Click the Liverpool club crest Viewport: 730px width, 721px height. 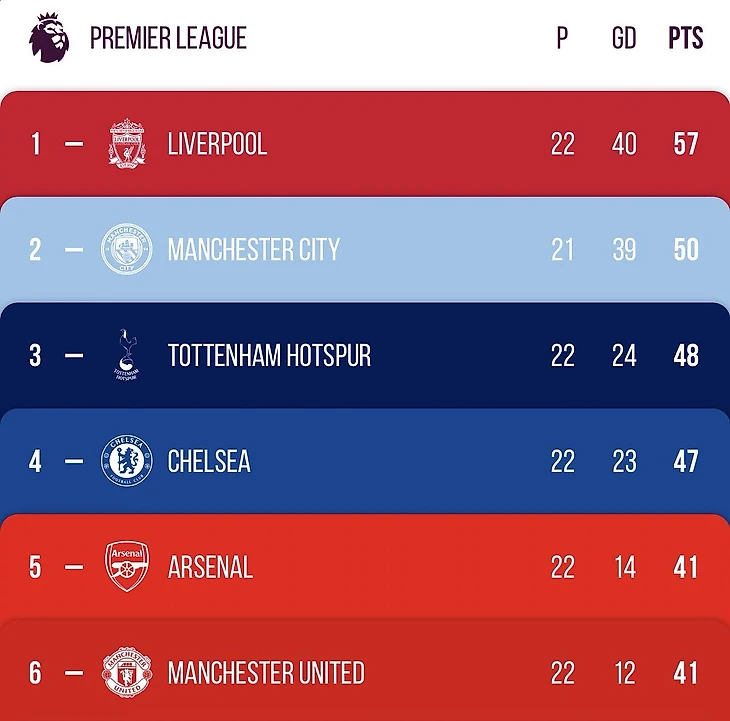coord(127,143)
